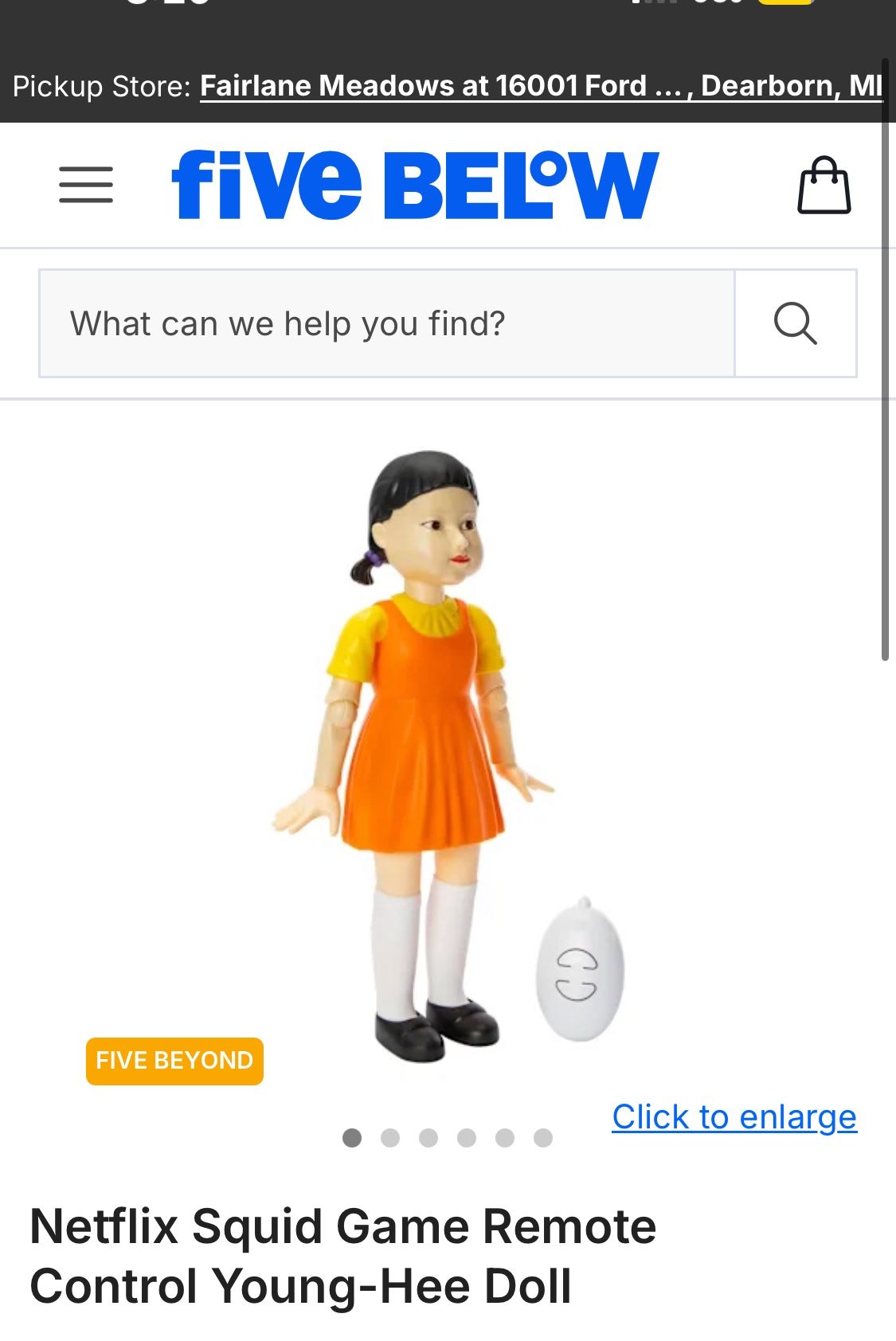
Task: Go to the Five Below home logo
Action: [x=415, y=185]
